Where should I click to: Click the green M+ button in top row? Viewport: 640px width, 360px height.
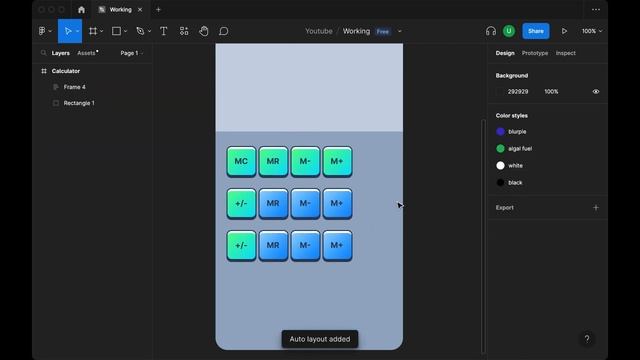point(337,162)
